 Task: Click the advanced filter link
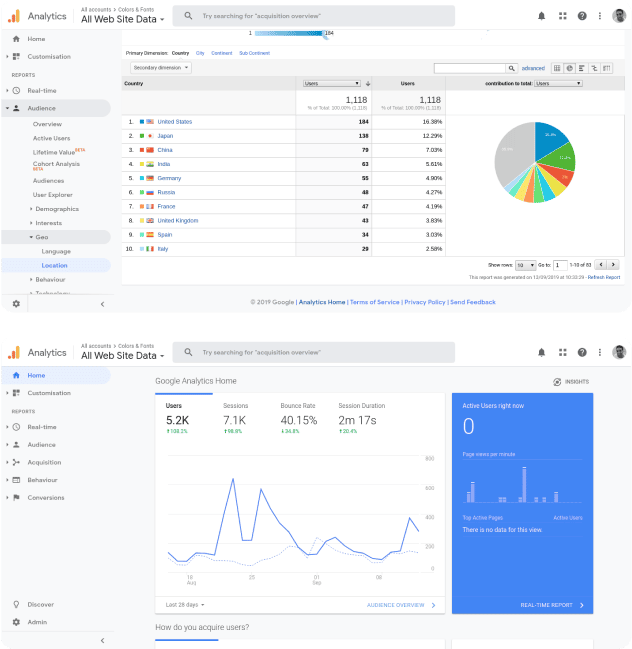click(x=533, y=68)
